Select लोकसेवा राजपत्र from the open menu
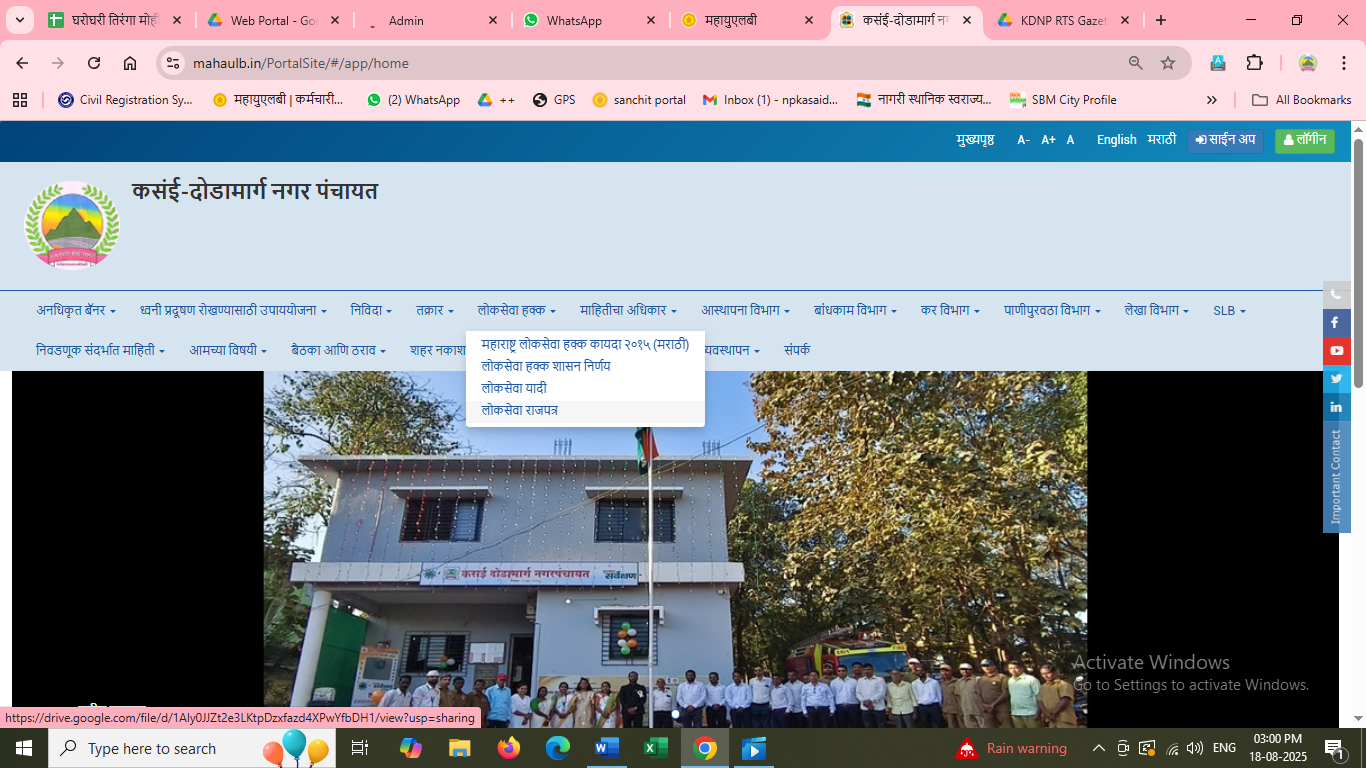 tap(520, 410)
